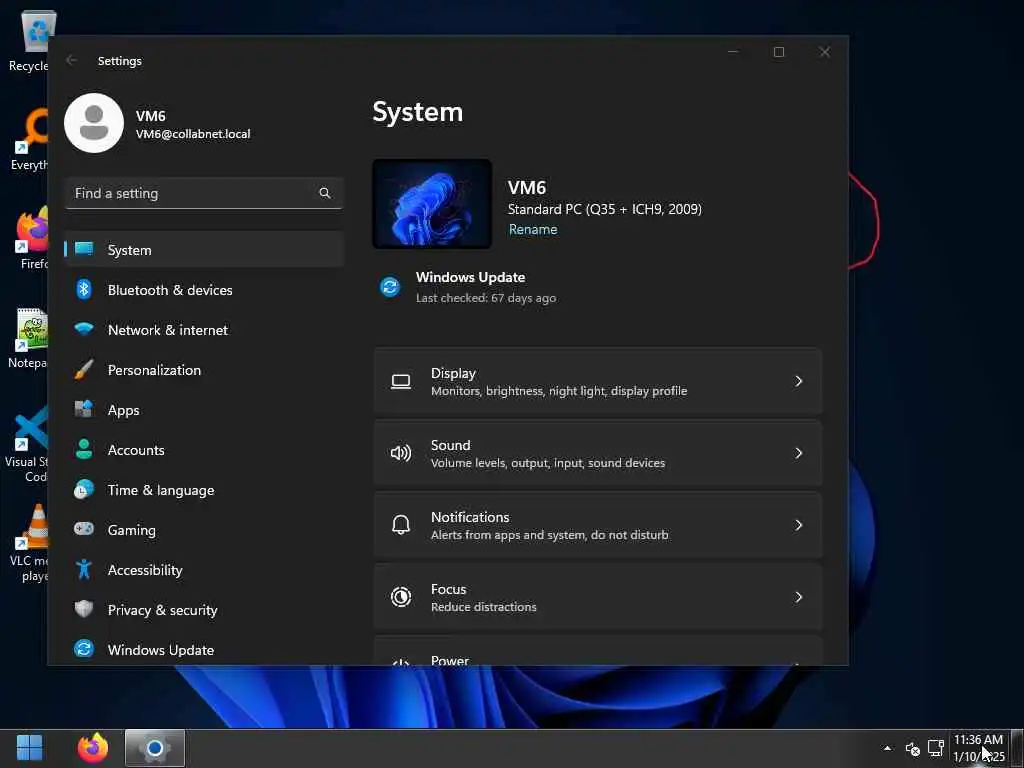This screenshot has height=768, width=1024.
Task: Click the Display laptop icon
Action: 401,381
